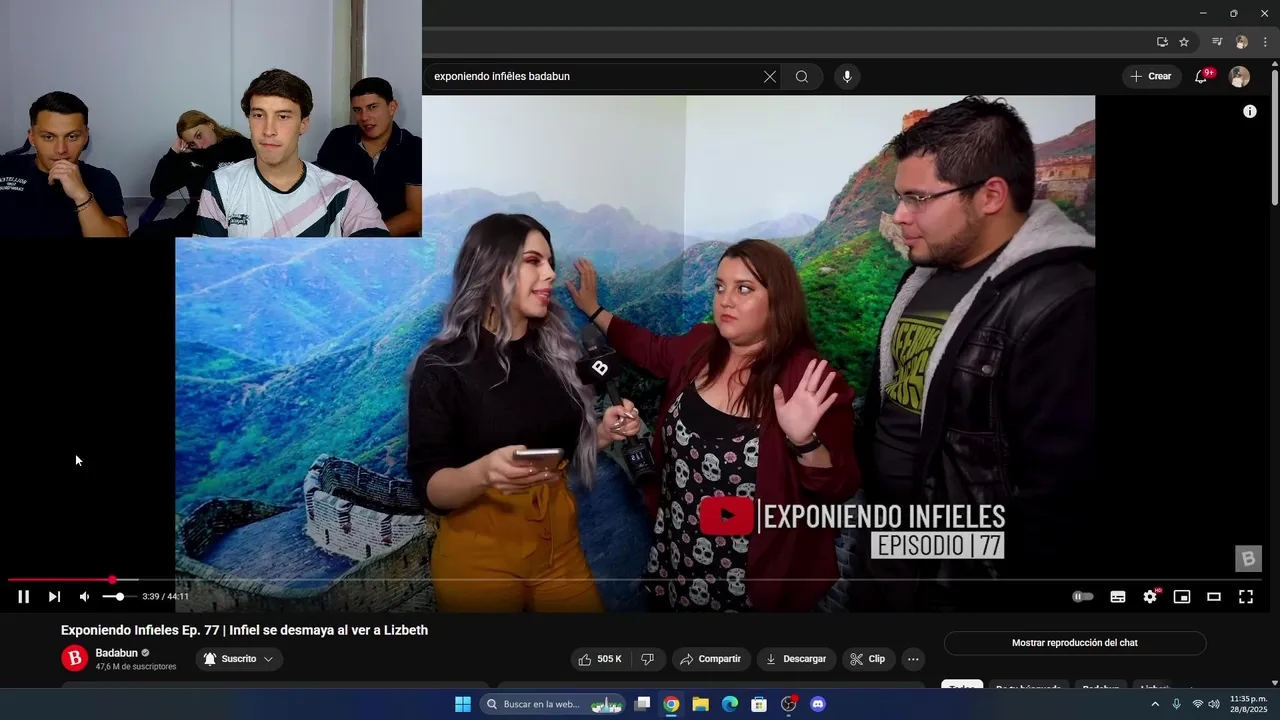Start voice search with the microphone icon
Viewport: 1280px width, 720px height.
pos(847,77)
